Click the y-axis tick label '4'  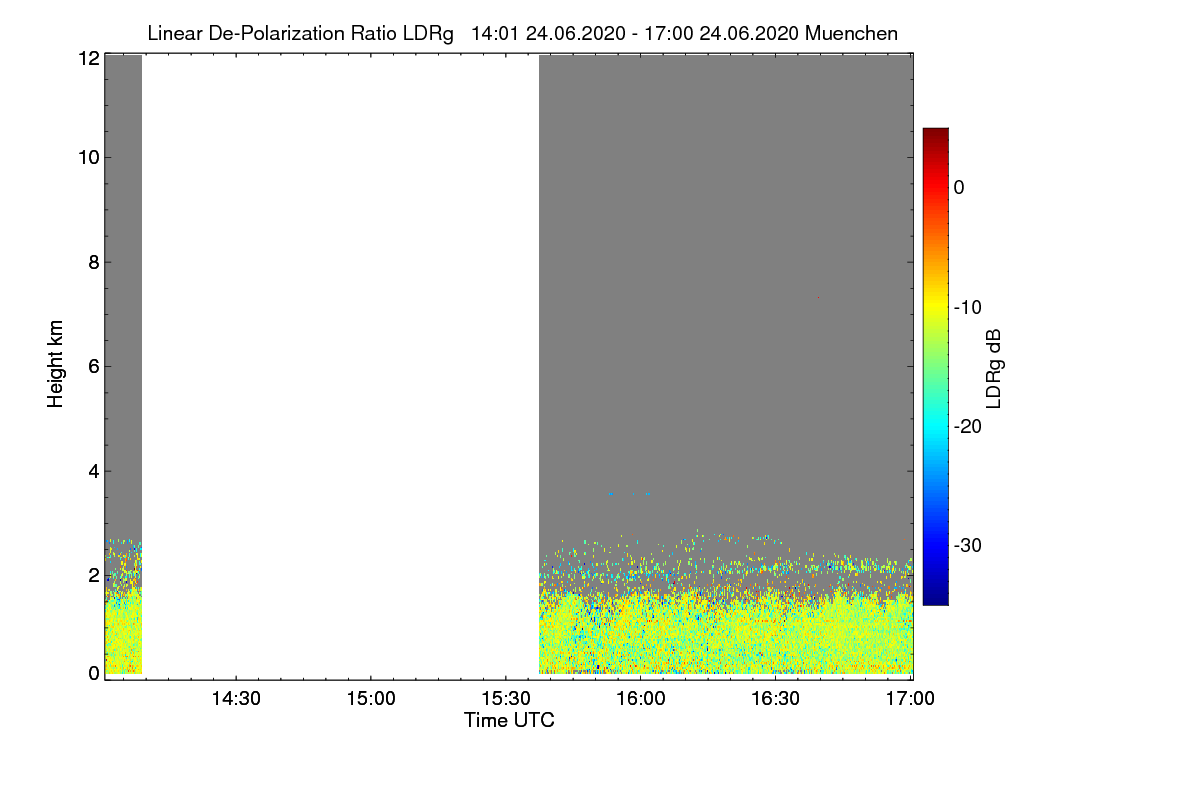93,471
